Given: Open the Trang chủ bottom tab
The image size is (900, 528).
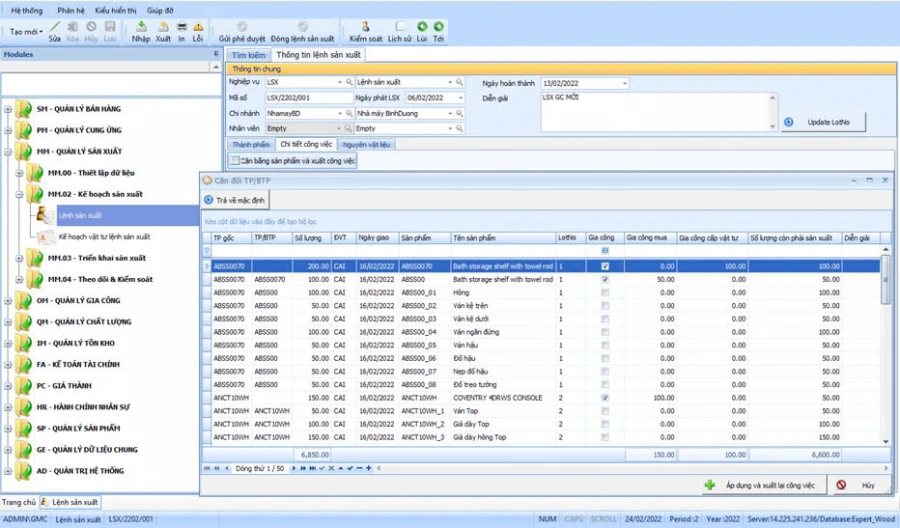Looking at the screenshot, I should [x=19, y=502].
